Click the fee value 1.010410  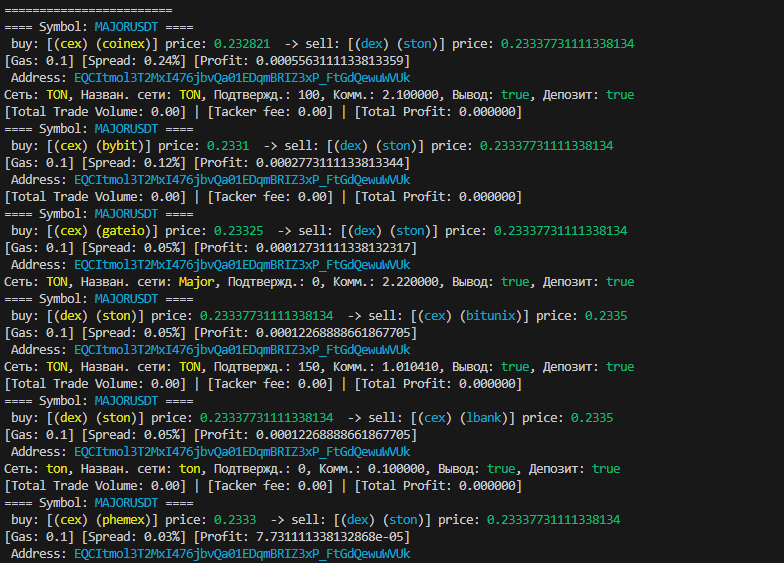coord(410,367)
